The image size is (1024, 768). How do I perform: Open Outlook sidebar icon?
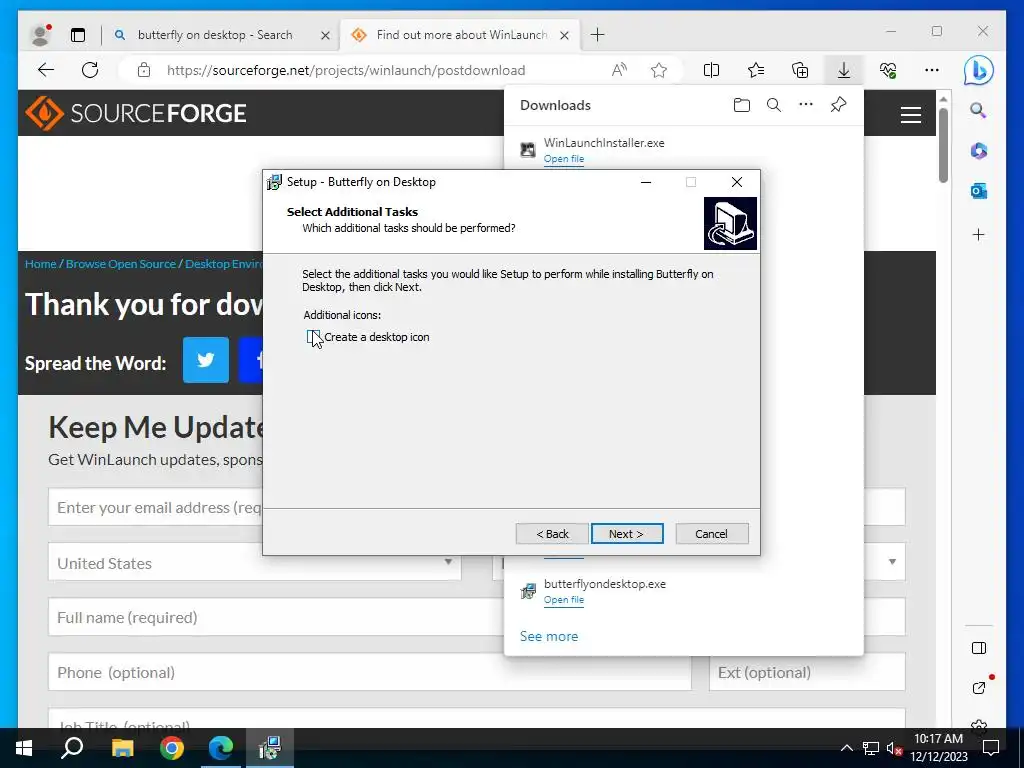(978, 191)
